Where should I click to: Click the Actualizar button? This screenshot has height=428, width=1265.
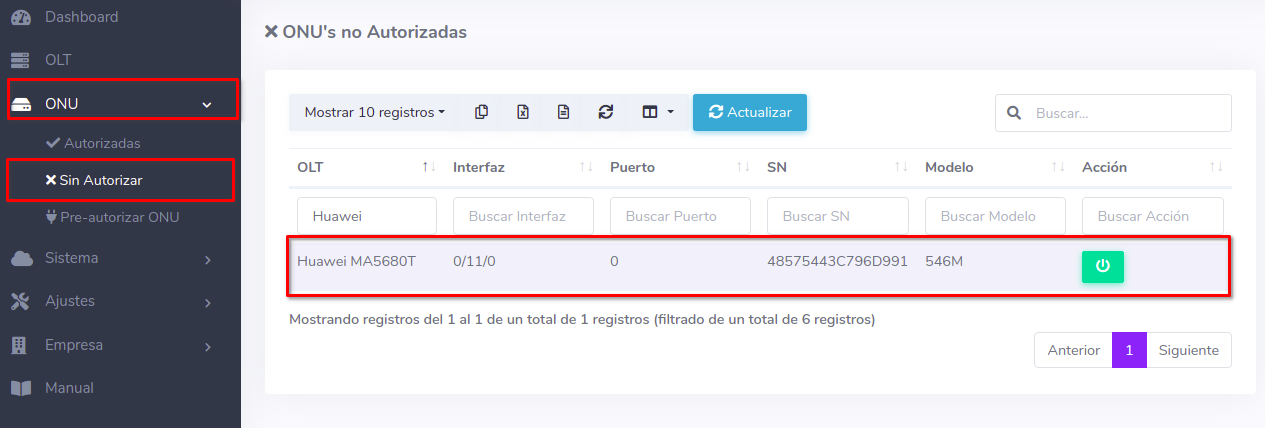(x=749, y=112)
